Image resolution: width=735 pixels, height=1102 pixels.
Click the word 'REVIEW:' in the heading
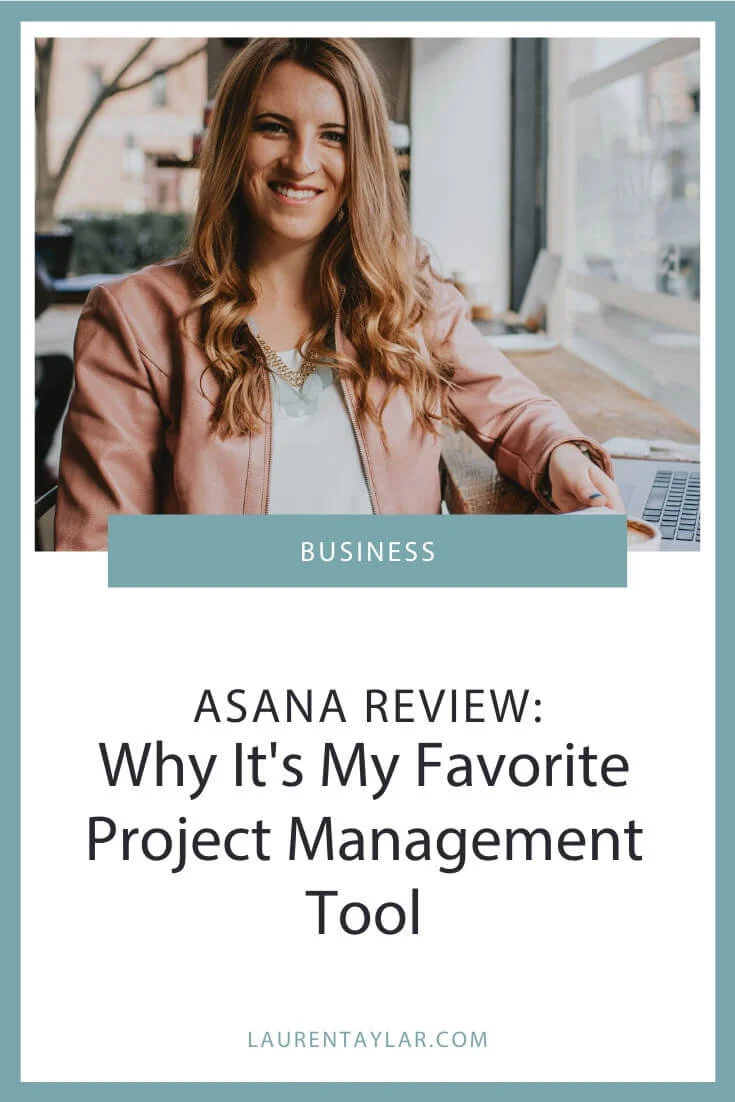tap(454, 706)
